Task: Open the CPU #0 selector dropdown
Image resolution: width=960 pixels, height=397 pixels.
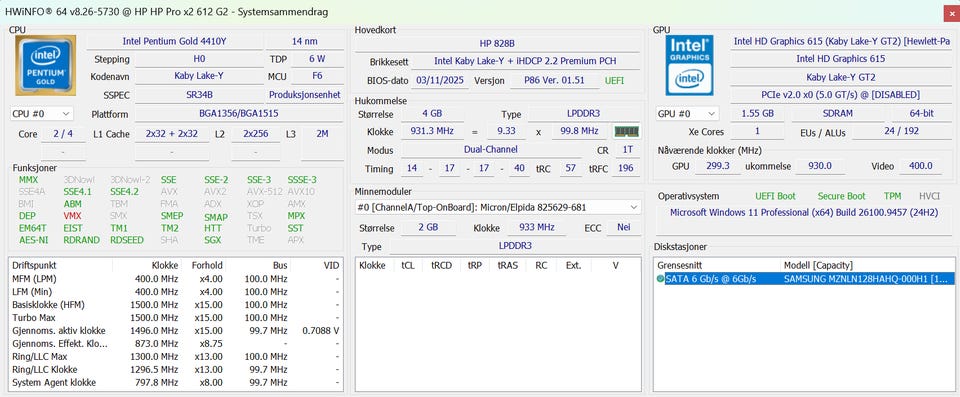Action: click(42, 114)
